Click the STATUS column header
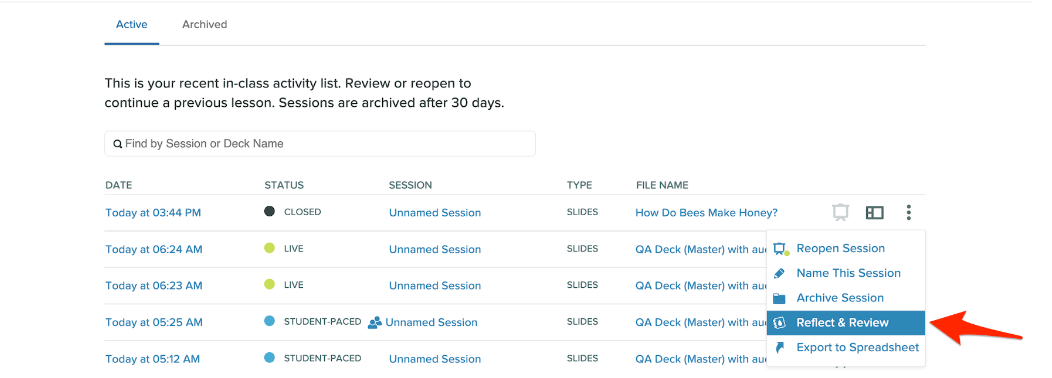1052x378 pixels. coord(284,185)
